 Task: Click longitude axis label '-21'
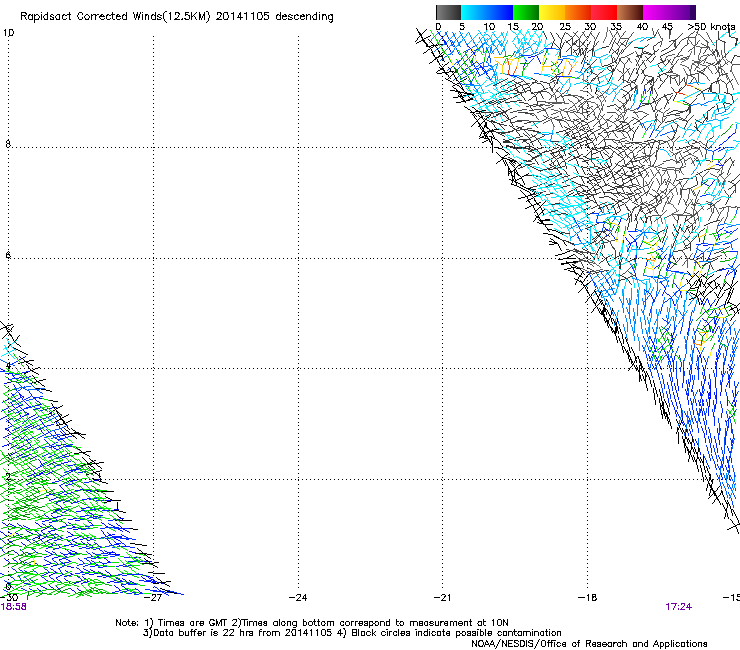[442, 598]
